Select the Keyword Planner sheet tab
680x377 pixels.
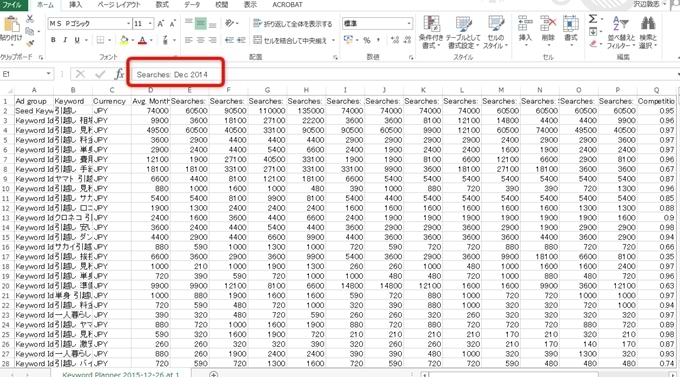click(x=121, y=374)
